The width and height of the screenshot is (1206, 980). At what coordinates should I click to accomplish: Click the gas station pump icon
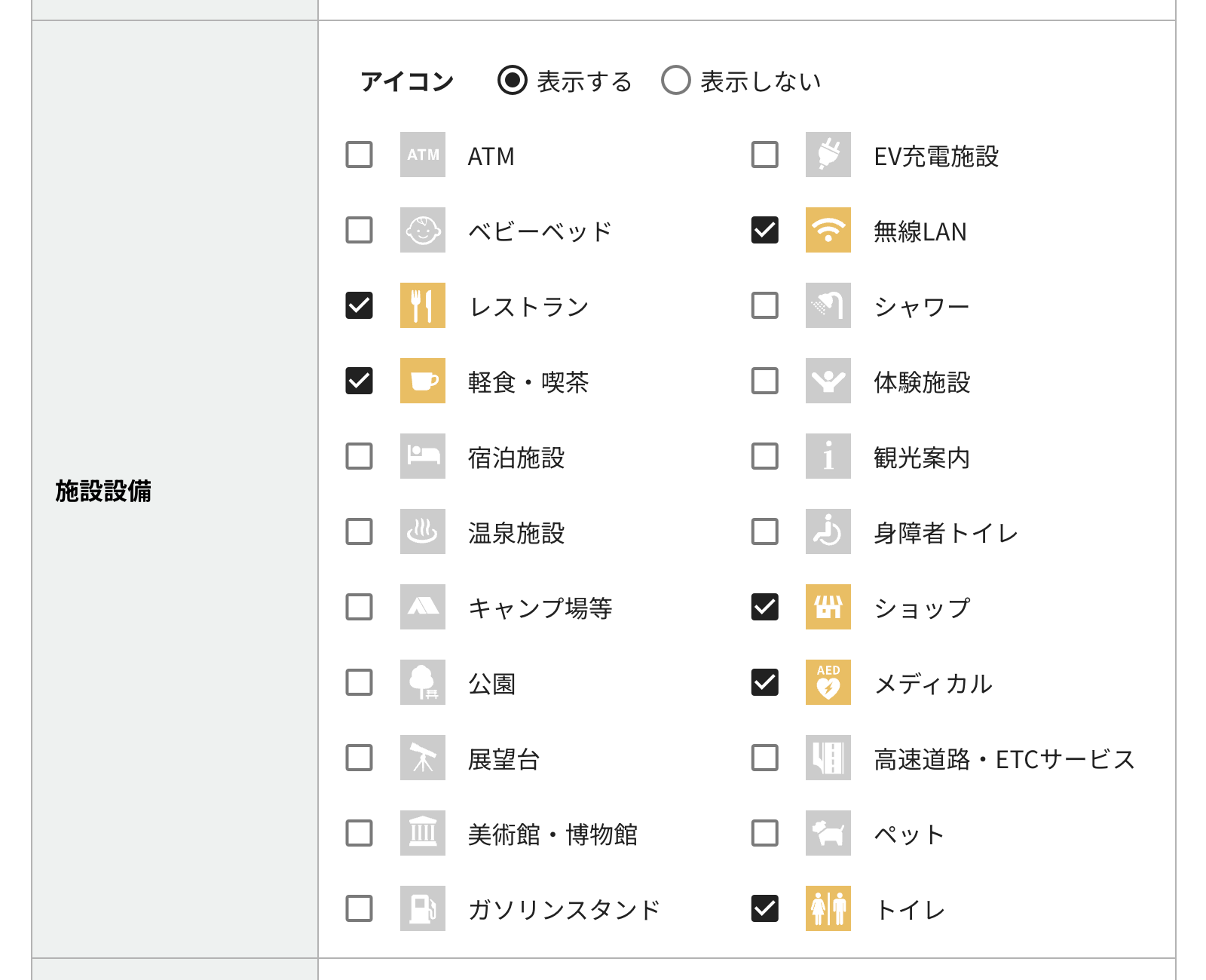pyautogui.click(x=422, y=908)
